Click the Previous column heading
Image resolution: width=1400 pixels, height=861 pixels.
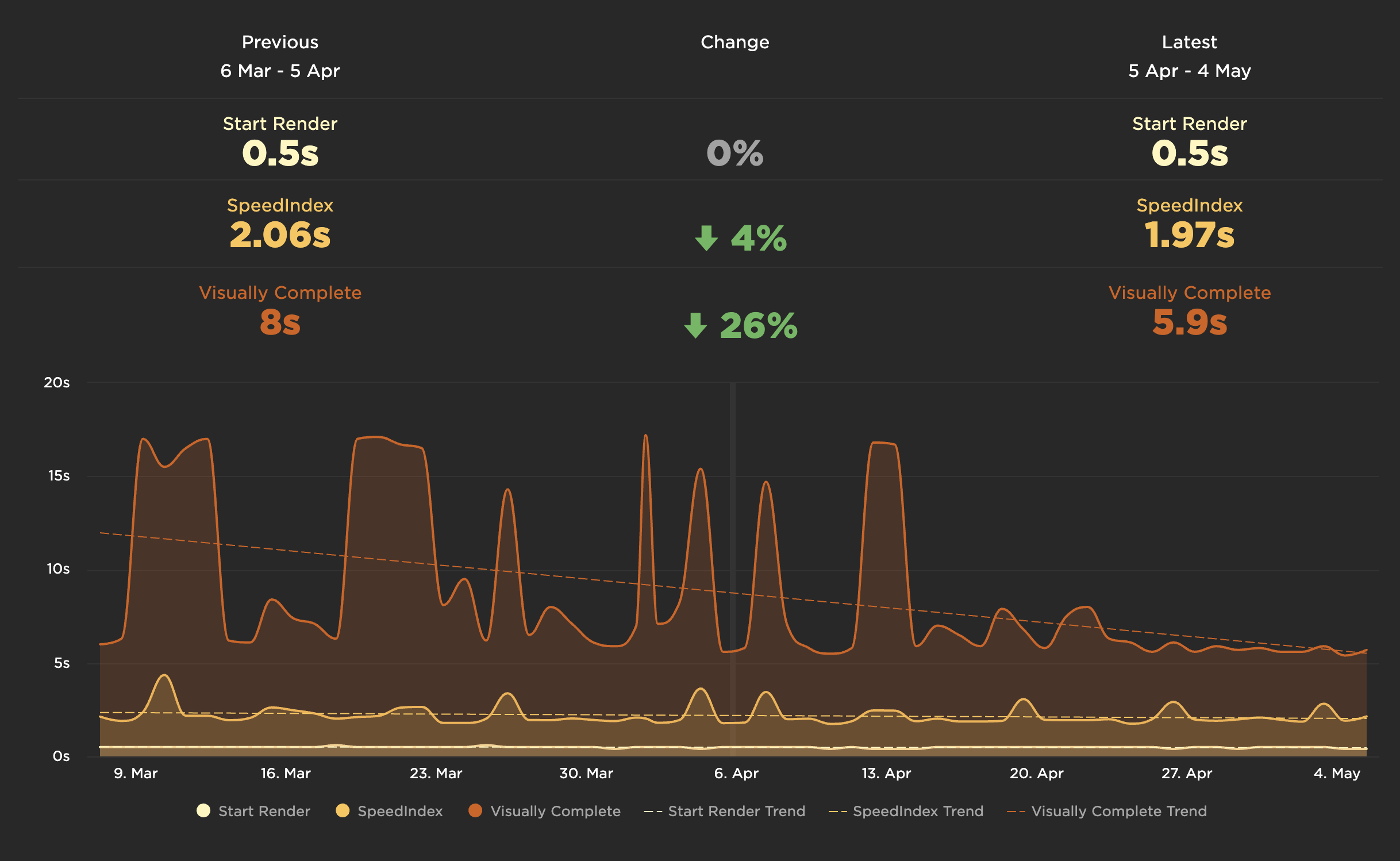point(280,42)
